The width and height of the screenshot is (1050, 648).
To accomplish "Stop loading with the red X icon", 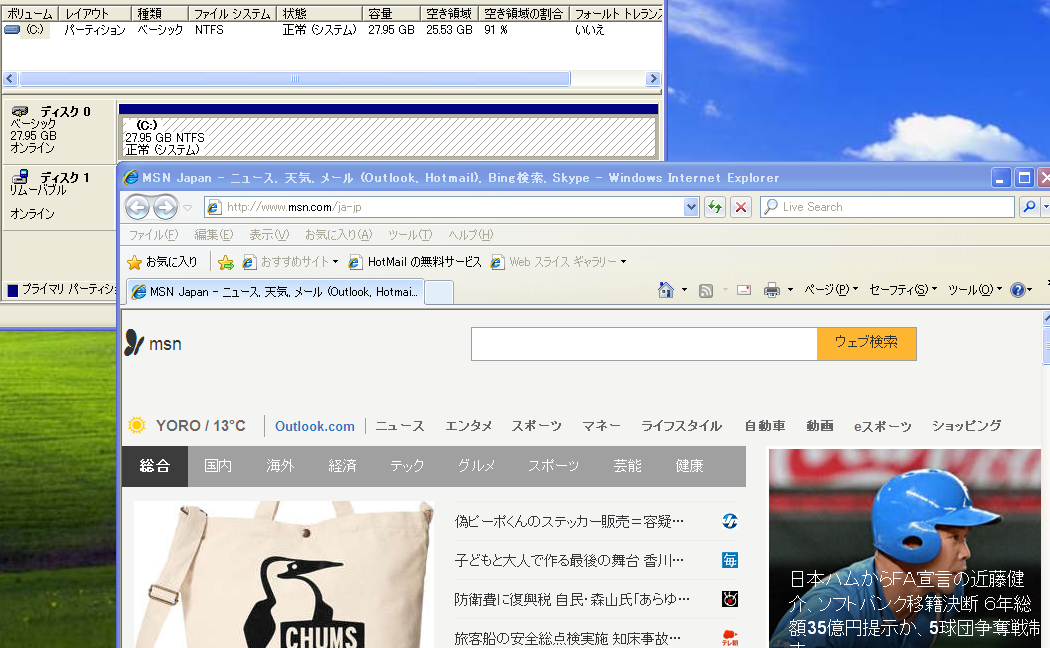I will (741, 207).
